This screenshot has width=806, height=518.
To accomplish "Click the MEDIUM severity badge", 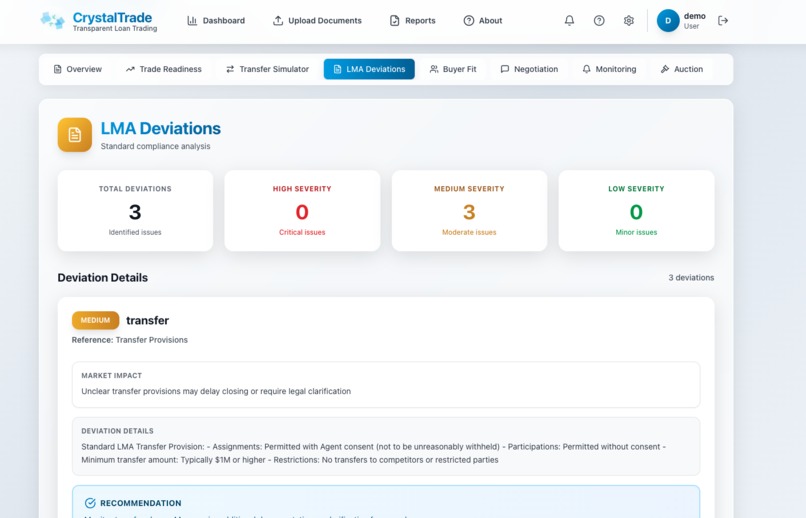I will point(95,320).
